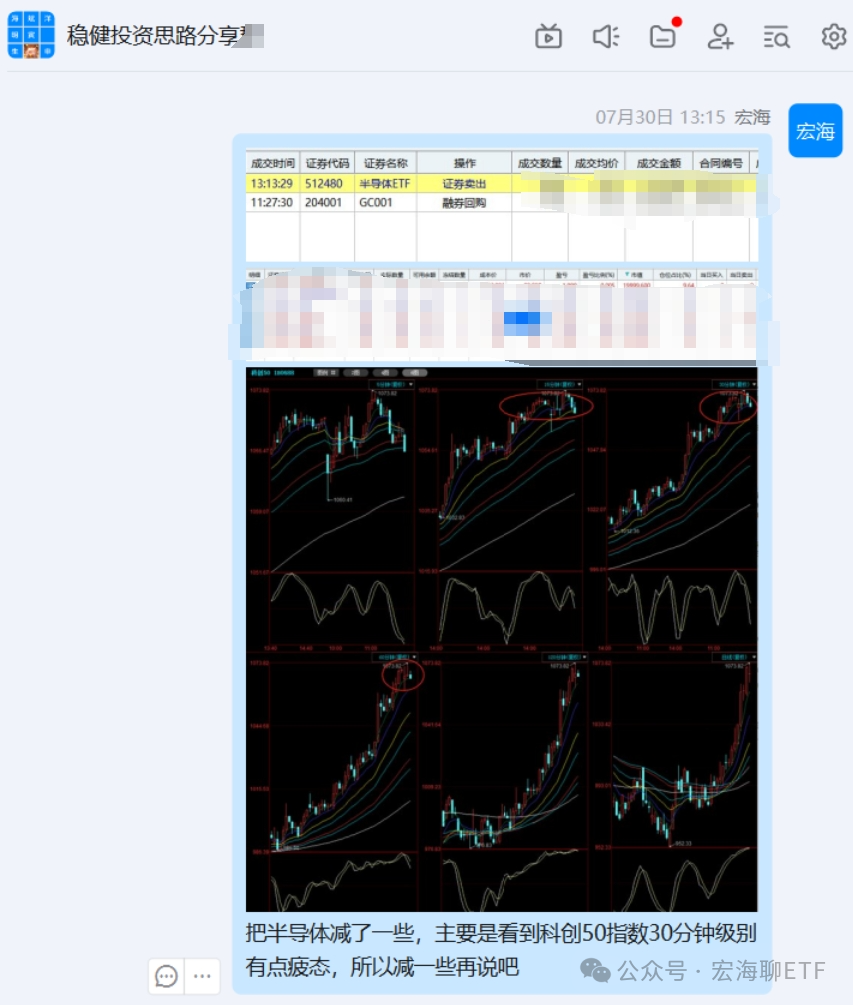
Task: Open the search chat history icon
Action: coord(776,37)
